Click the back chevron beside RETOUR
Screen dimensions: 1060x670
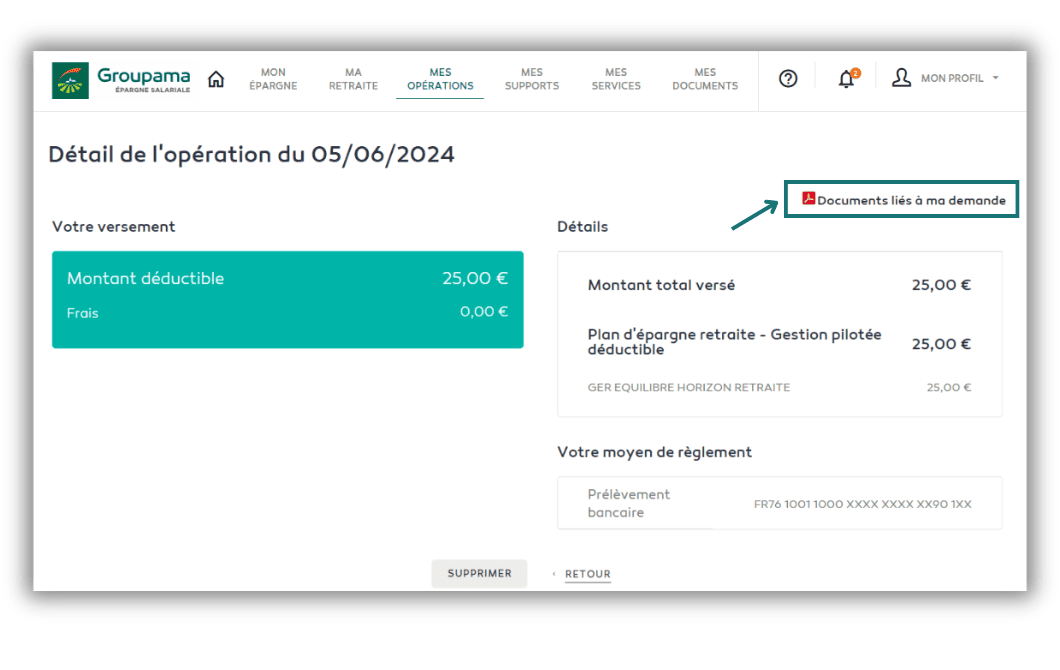554,574
